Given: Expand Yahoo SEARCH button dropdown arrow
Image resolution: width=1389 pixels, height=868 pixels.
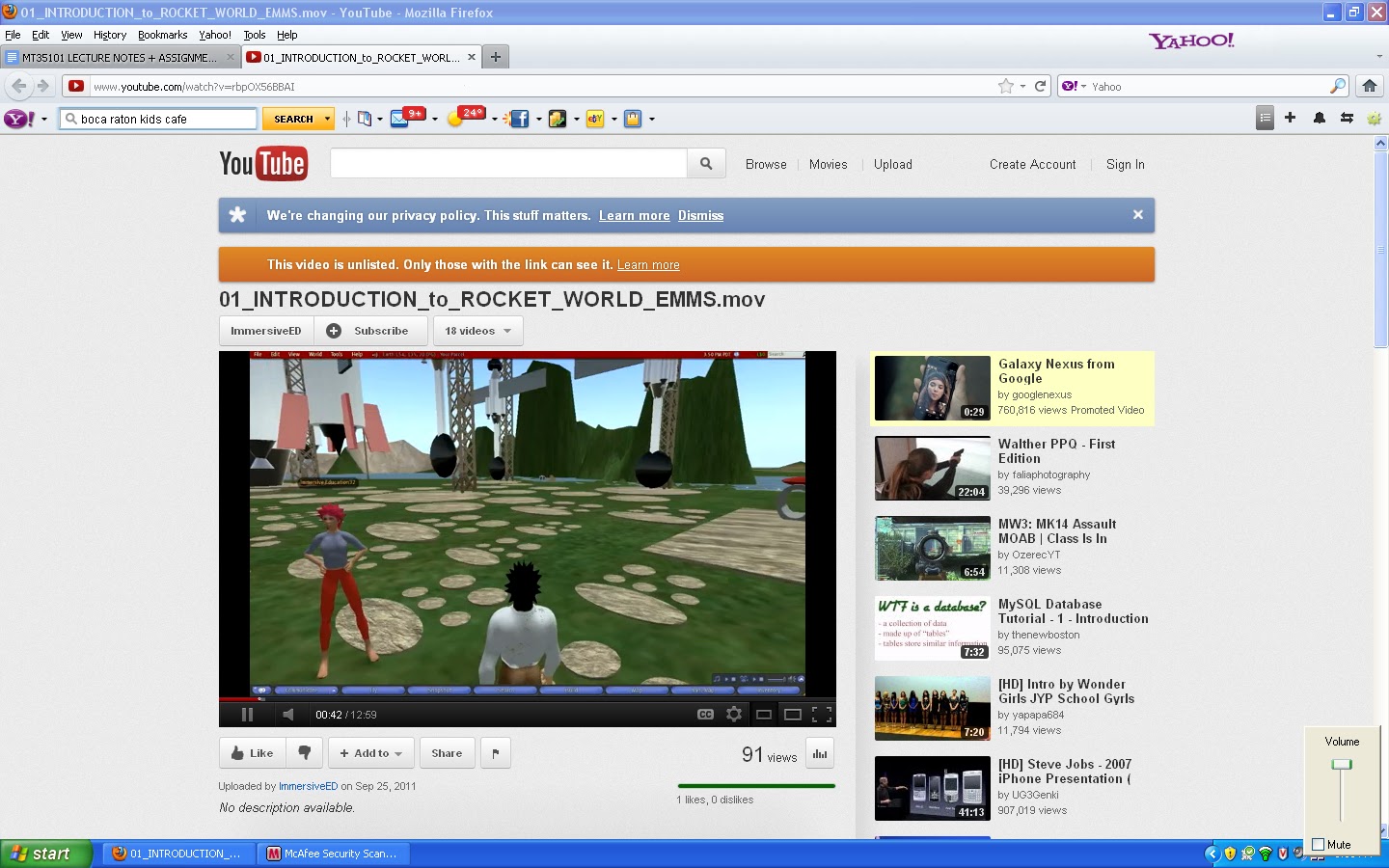Looking at the screenshot, I should click(x=328, y=119).
